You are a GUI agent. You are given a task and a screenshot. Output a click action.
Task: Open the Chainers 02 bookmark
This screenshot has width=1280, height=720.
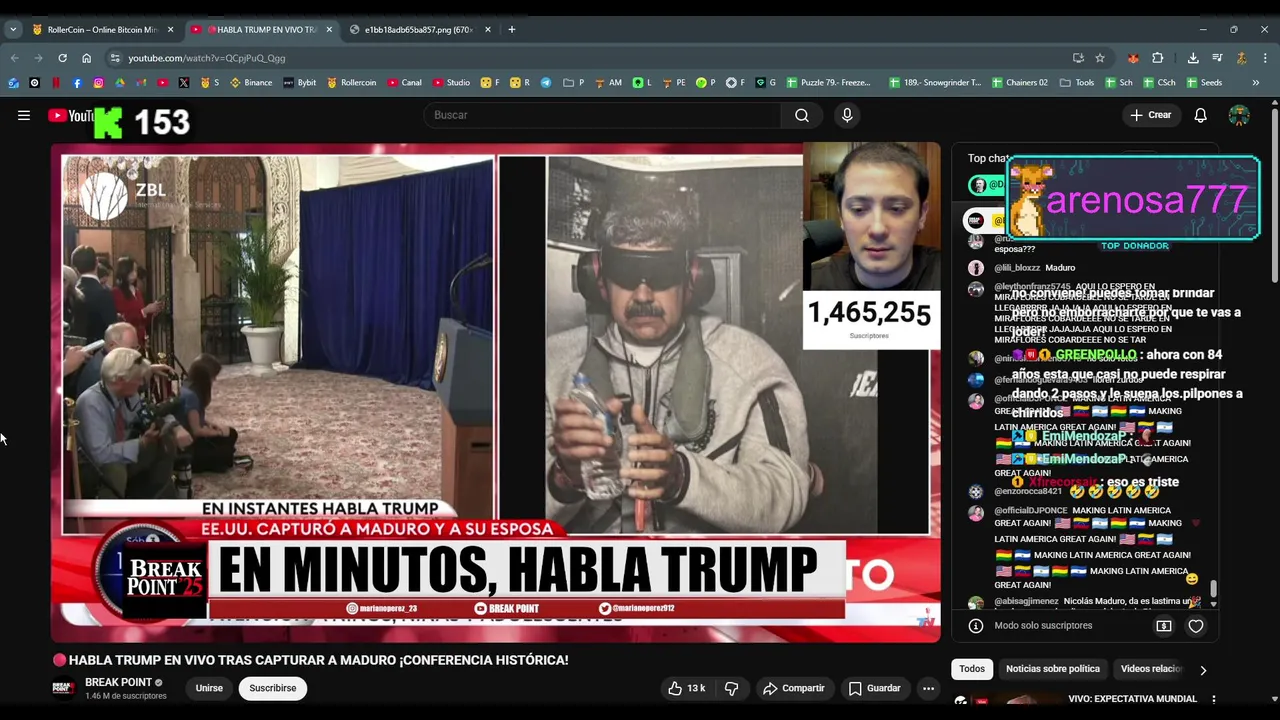point(1020,83)
